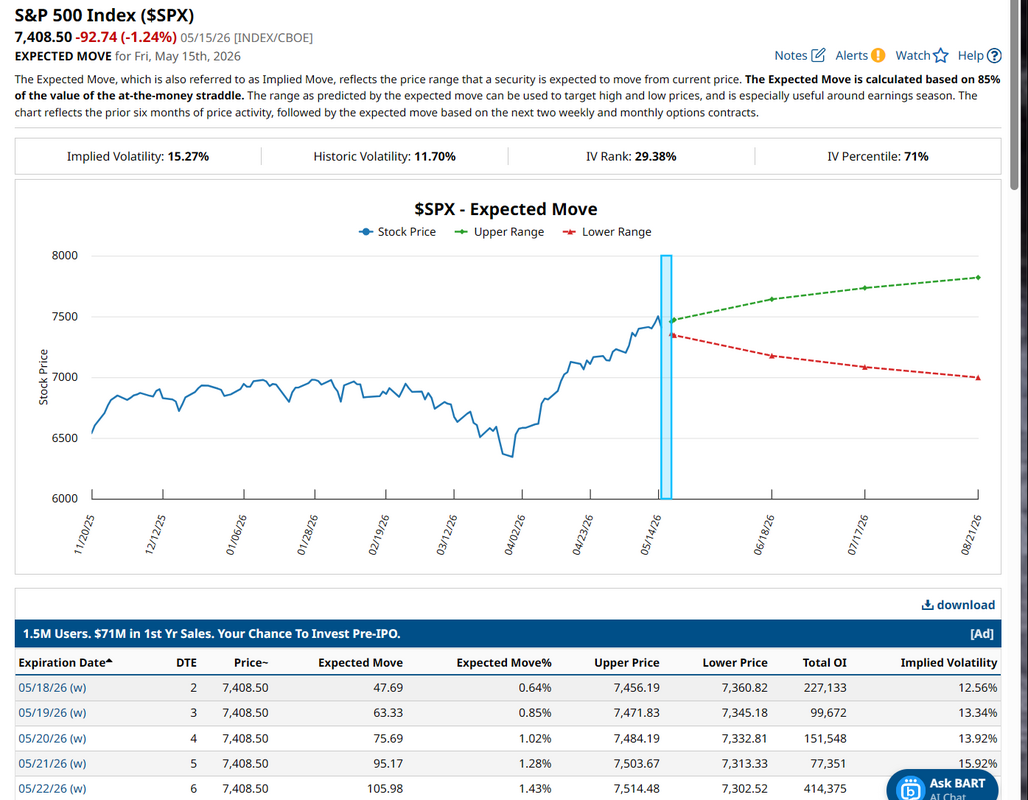
Task: Toggle the Upper Range legend series
Action: [x=500, y=232]
